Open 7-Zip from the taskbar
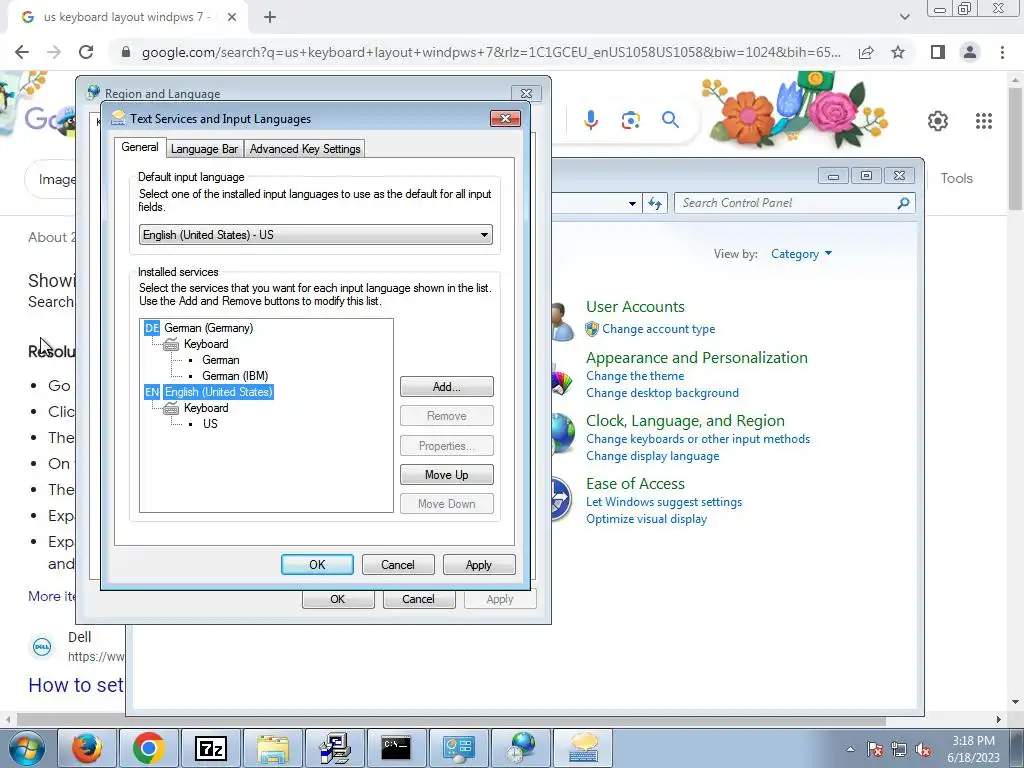This screenshot has height=768, width=1024. point(210,748)
